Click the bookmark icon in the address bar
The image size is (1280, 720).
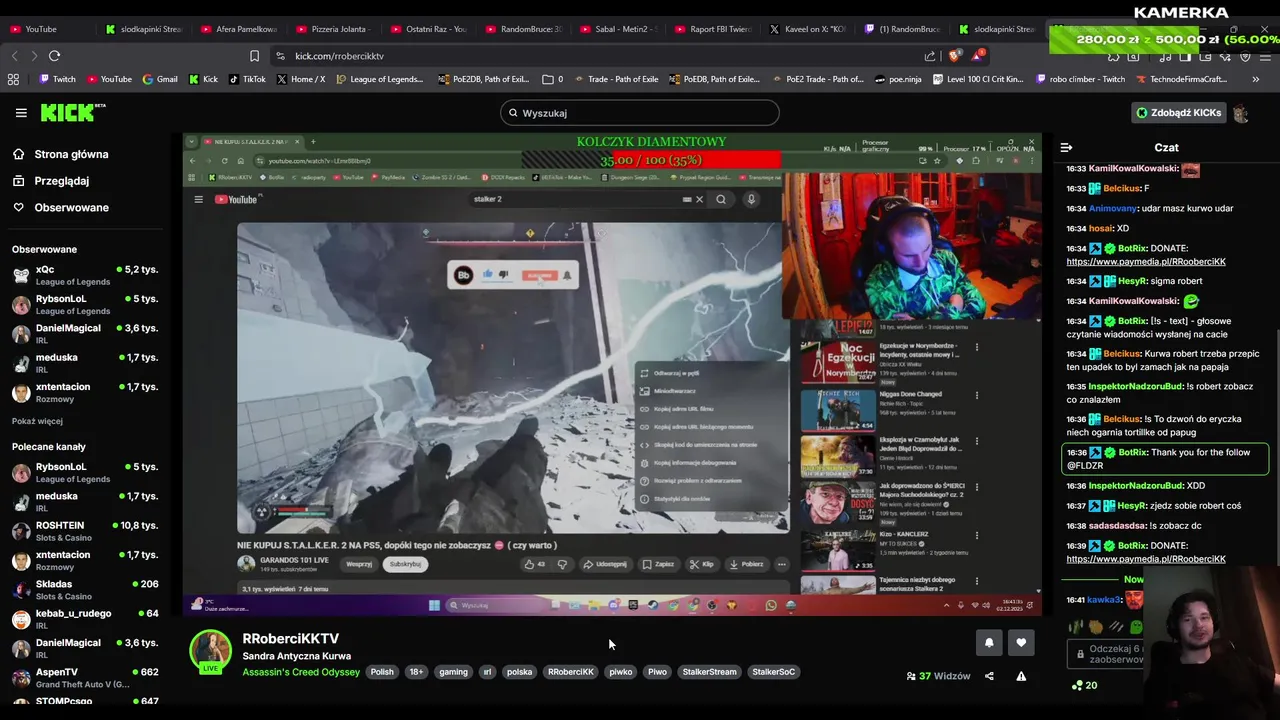254,56
